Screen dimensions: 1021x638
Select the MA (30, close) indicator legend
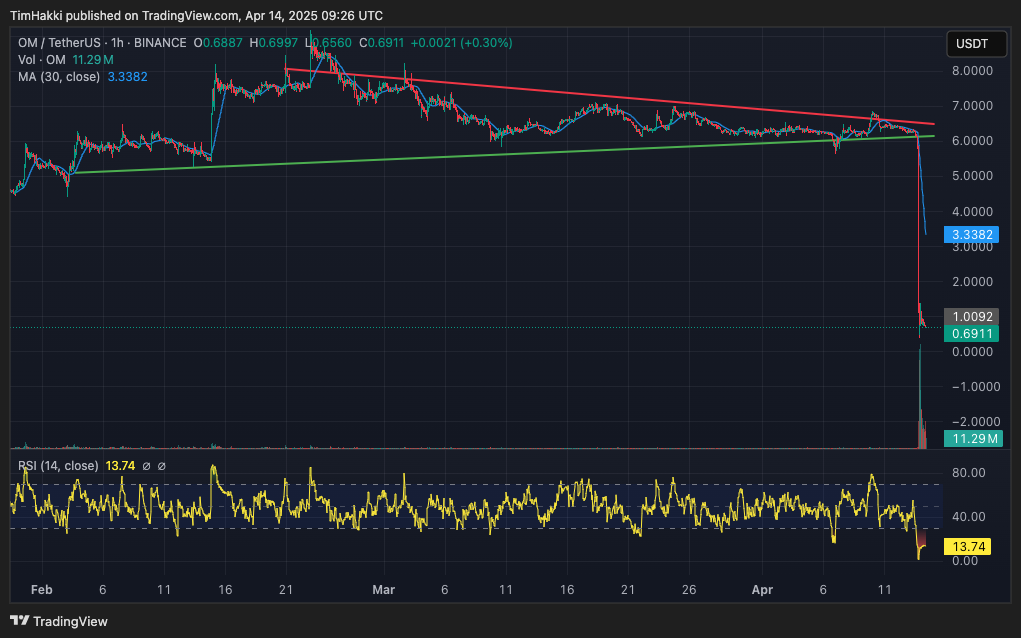point(59,76)
